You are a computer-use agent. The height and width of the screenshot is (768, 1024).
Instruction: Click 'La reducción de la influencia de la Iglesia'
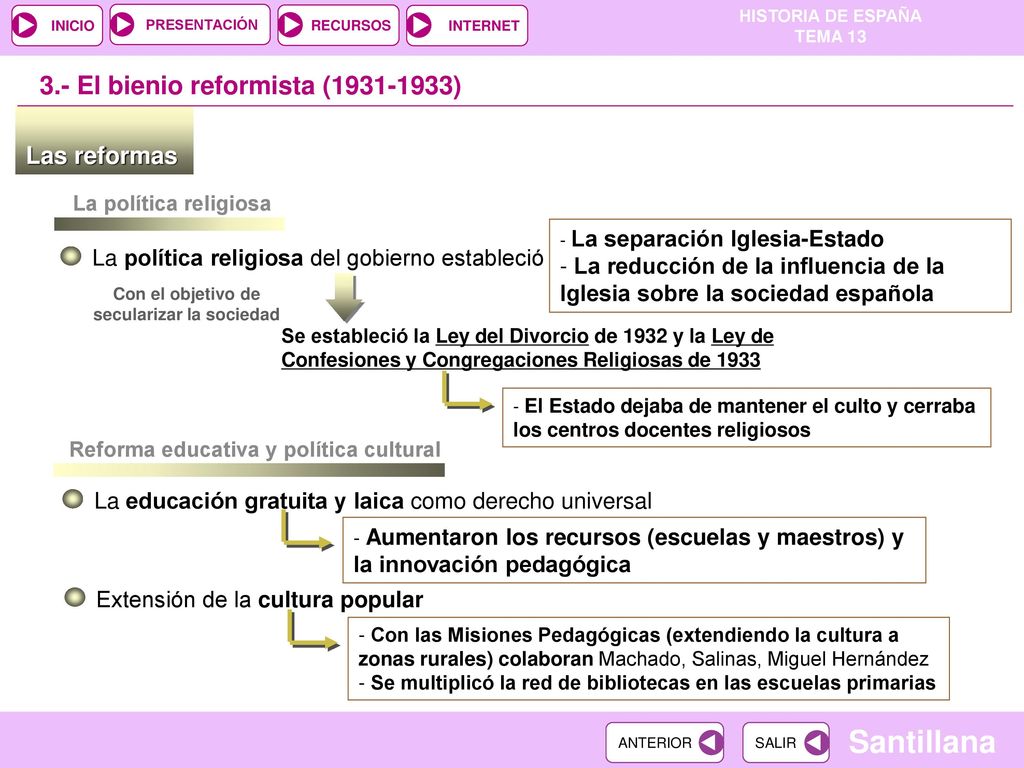(x=752, y=280)
